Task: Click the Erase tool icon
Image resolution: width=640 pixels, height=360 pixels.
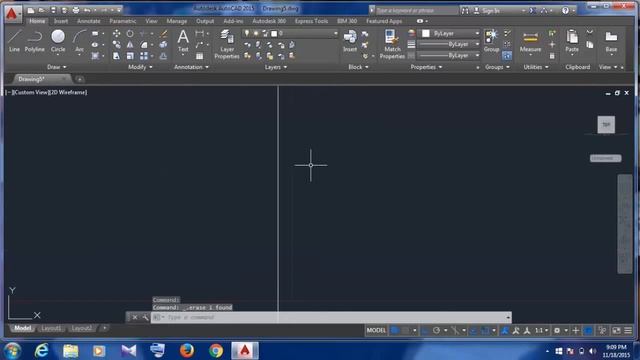Action: click(164, 33)
